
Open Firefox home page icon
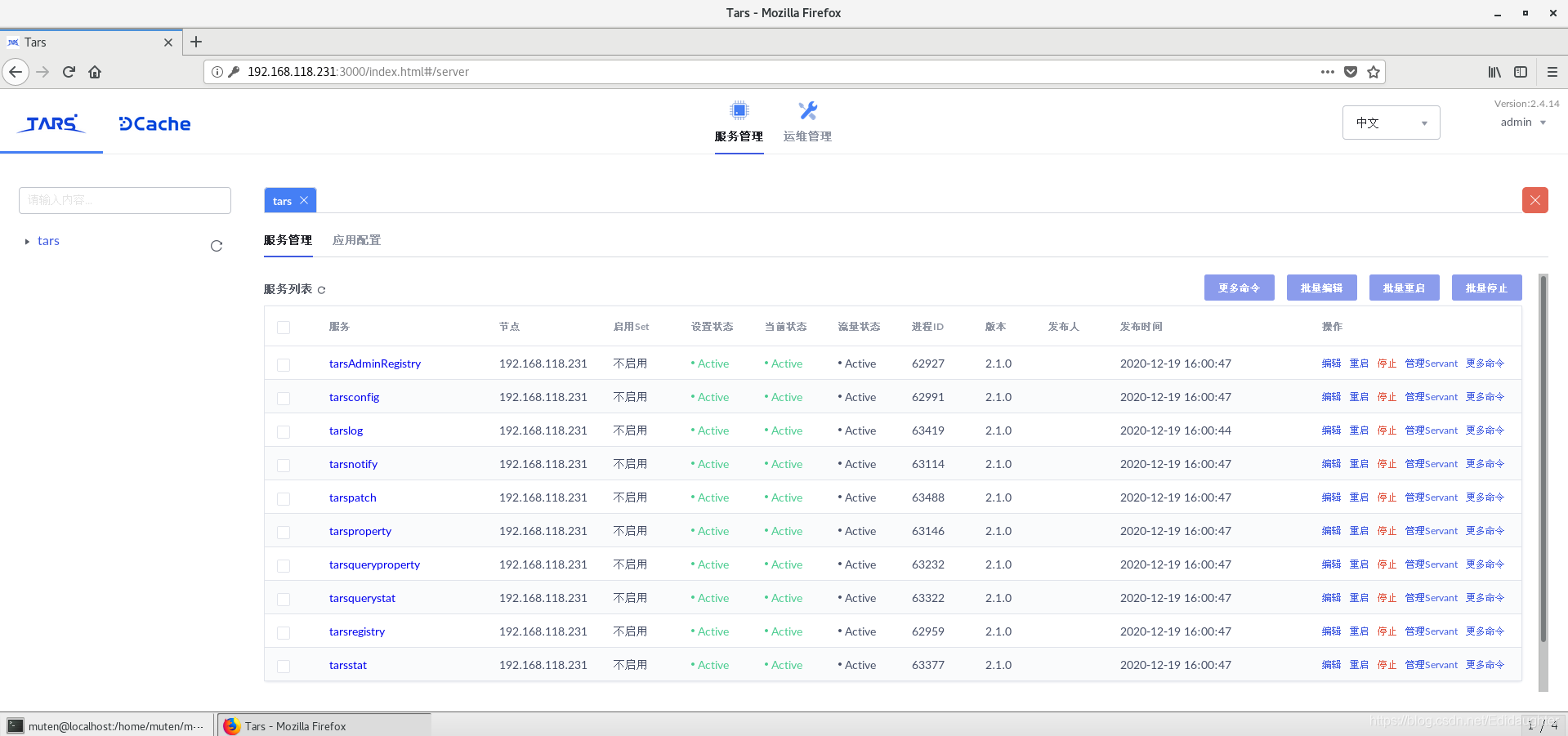click(95, 72)
